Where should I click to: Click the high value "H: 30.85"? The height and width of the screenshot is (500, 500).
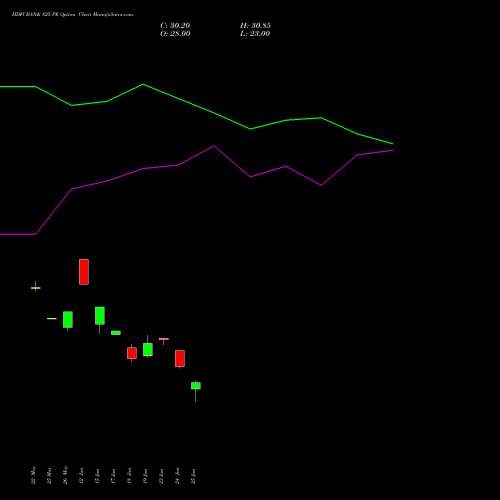pos(255,25)
